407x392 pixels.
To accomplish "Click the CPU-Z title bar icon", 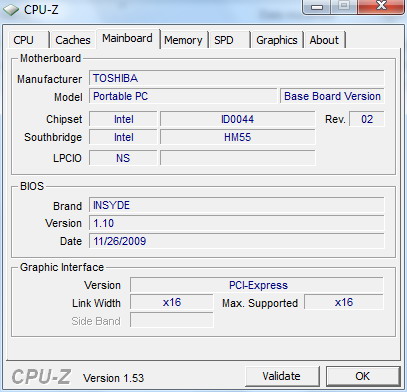I will 11,9.
